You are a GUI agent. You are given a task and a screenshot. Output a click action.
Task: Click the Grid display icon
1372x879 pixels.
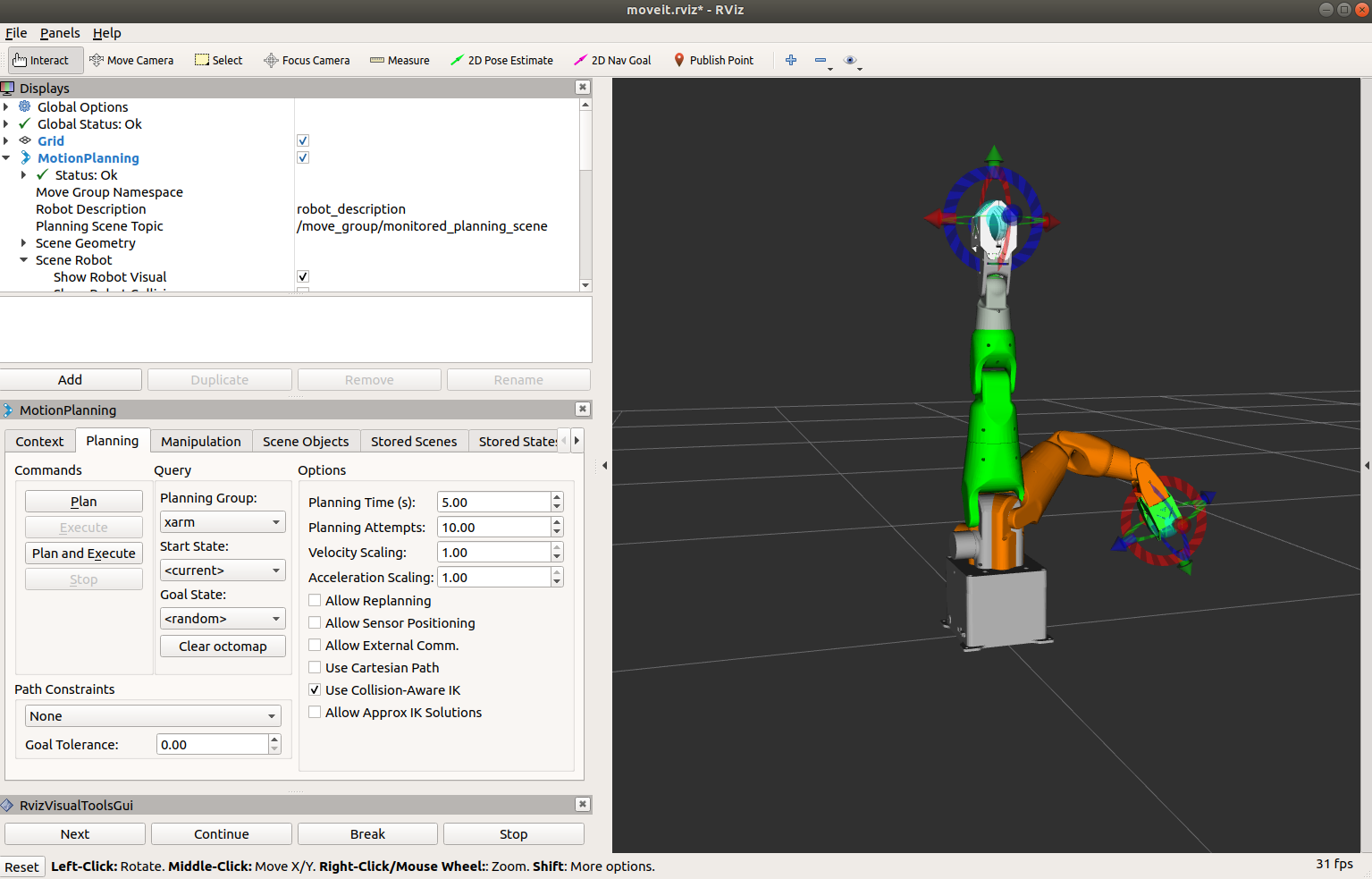pyautogui.click(x=25, y=140)
